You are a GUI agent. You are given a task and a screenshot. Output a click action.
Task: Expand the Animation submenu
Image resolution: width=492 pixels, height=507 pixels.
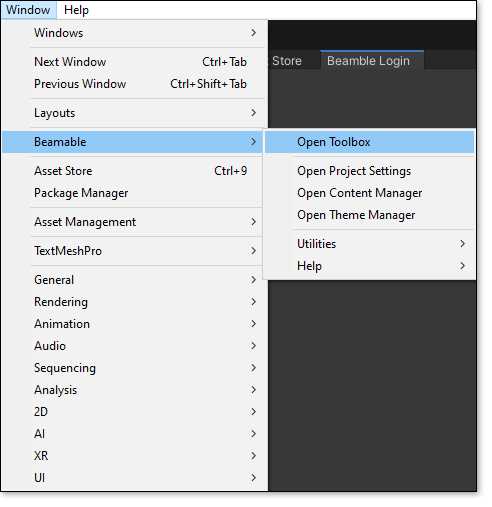tap(134, 324)
